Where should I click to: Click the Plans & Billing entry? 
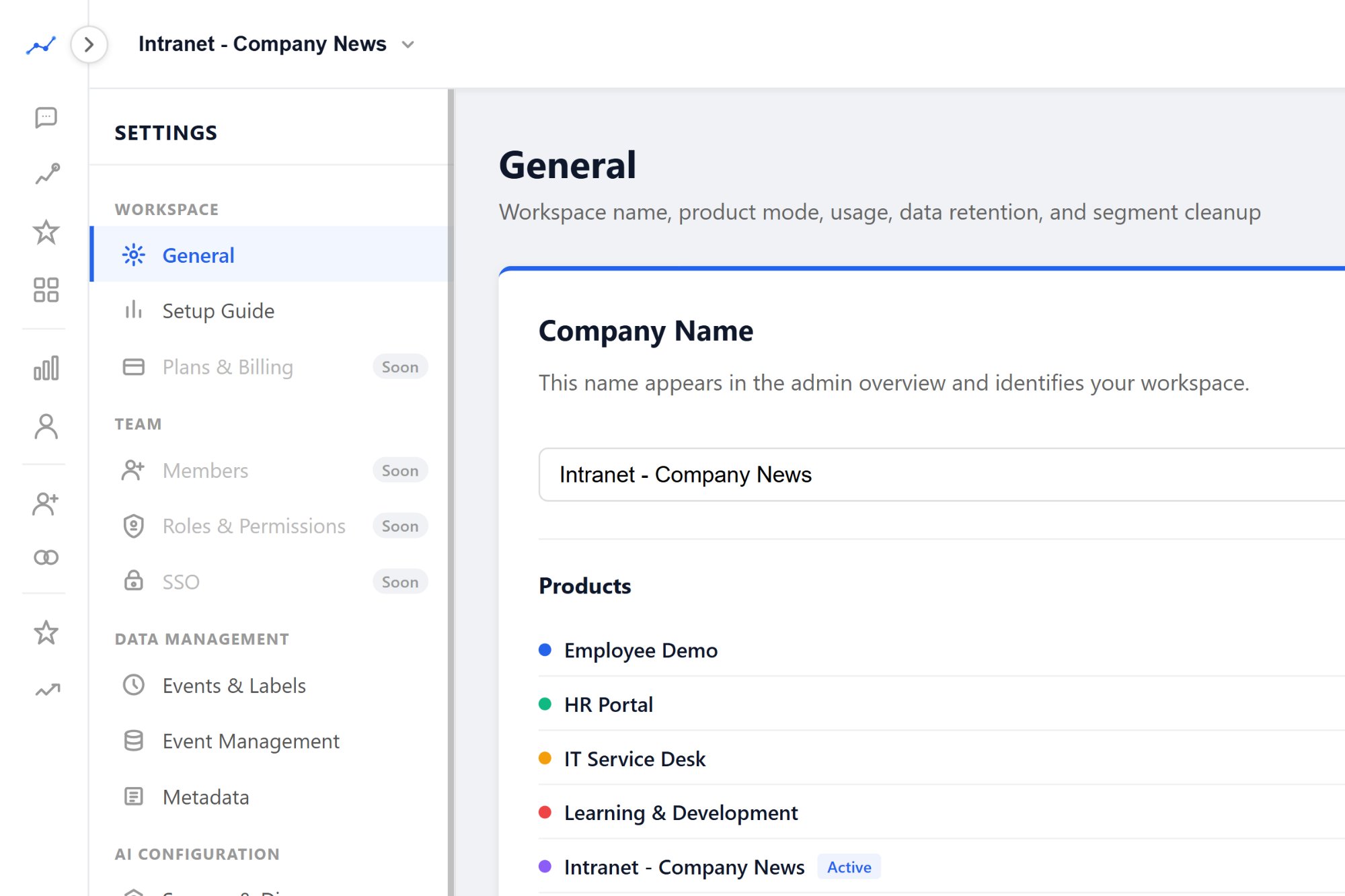click(x=227, y=367)
